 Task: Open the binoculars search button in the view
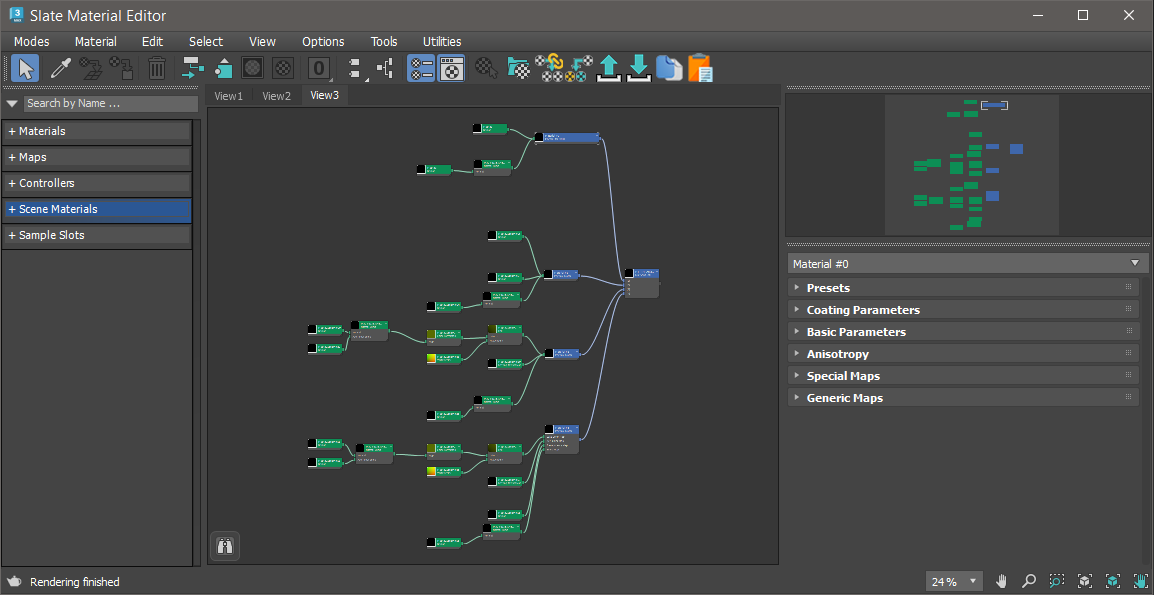coord(225,546)
